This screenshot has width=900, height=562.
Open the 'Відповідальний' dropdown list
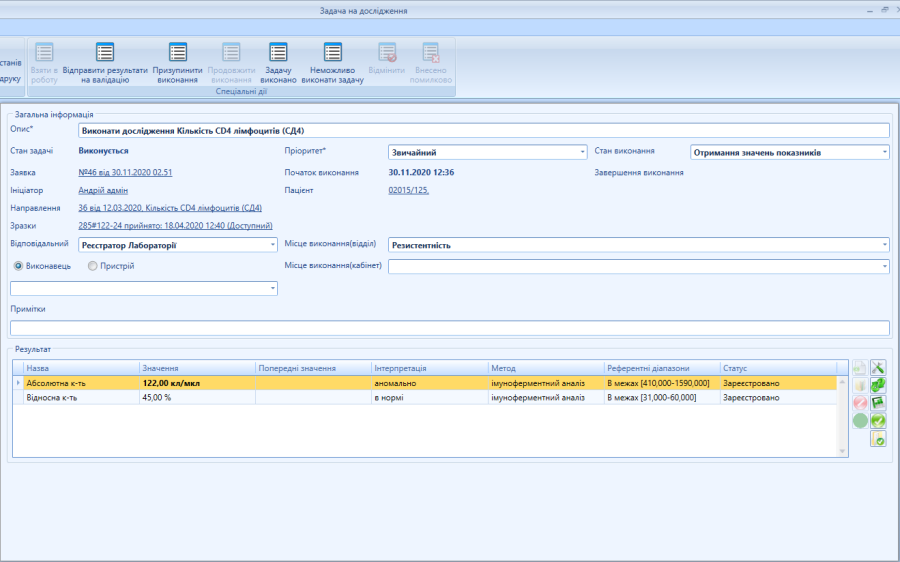tap(272, 245)
